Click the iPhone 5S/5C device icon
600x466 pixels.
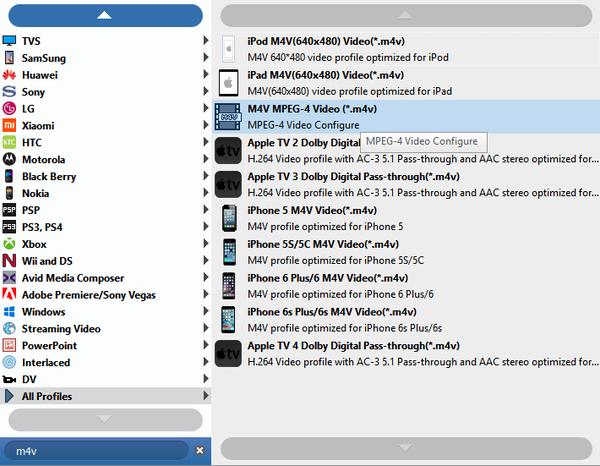(229, 252)
